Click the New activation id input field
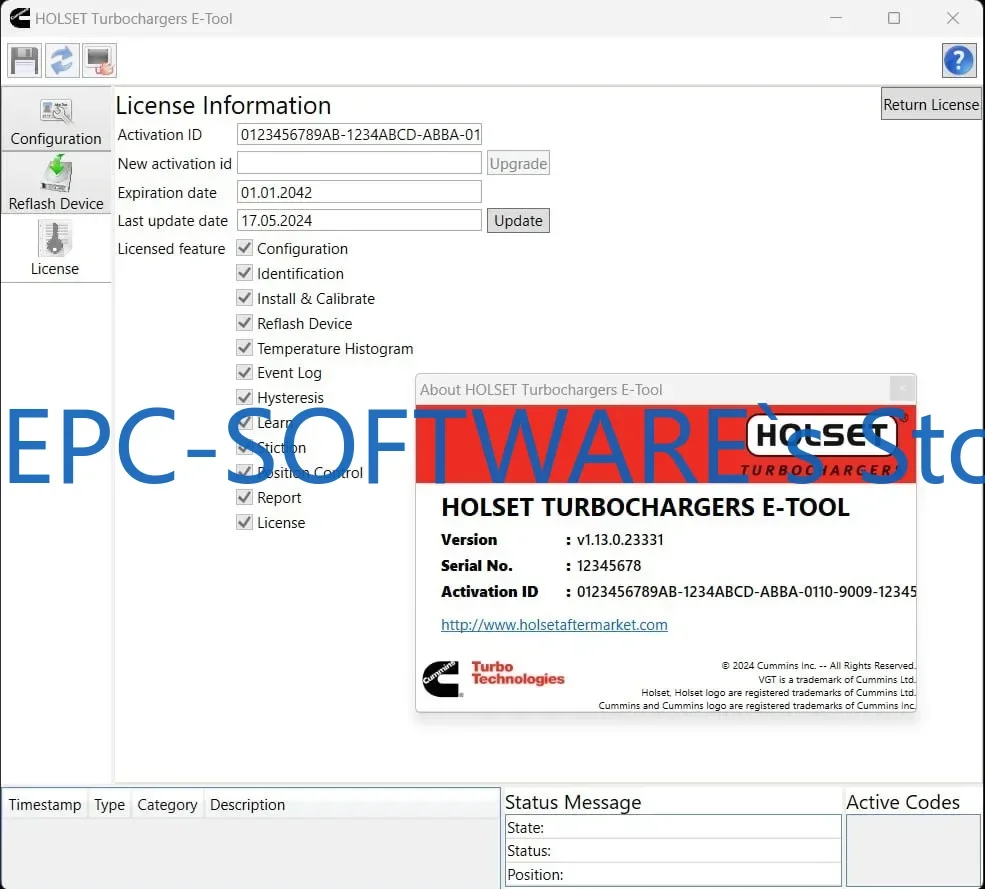The image size is (985, 889). [359, 162]
